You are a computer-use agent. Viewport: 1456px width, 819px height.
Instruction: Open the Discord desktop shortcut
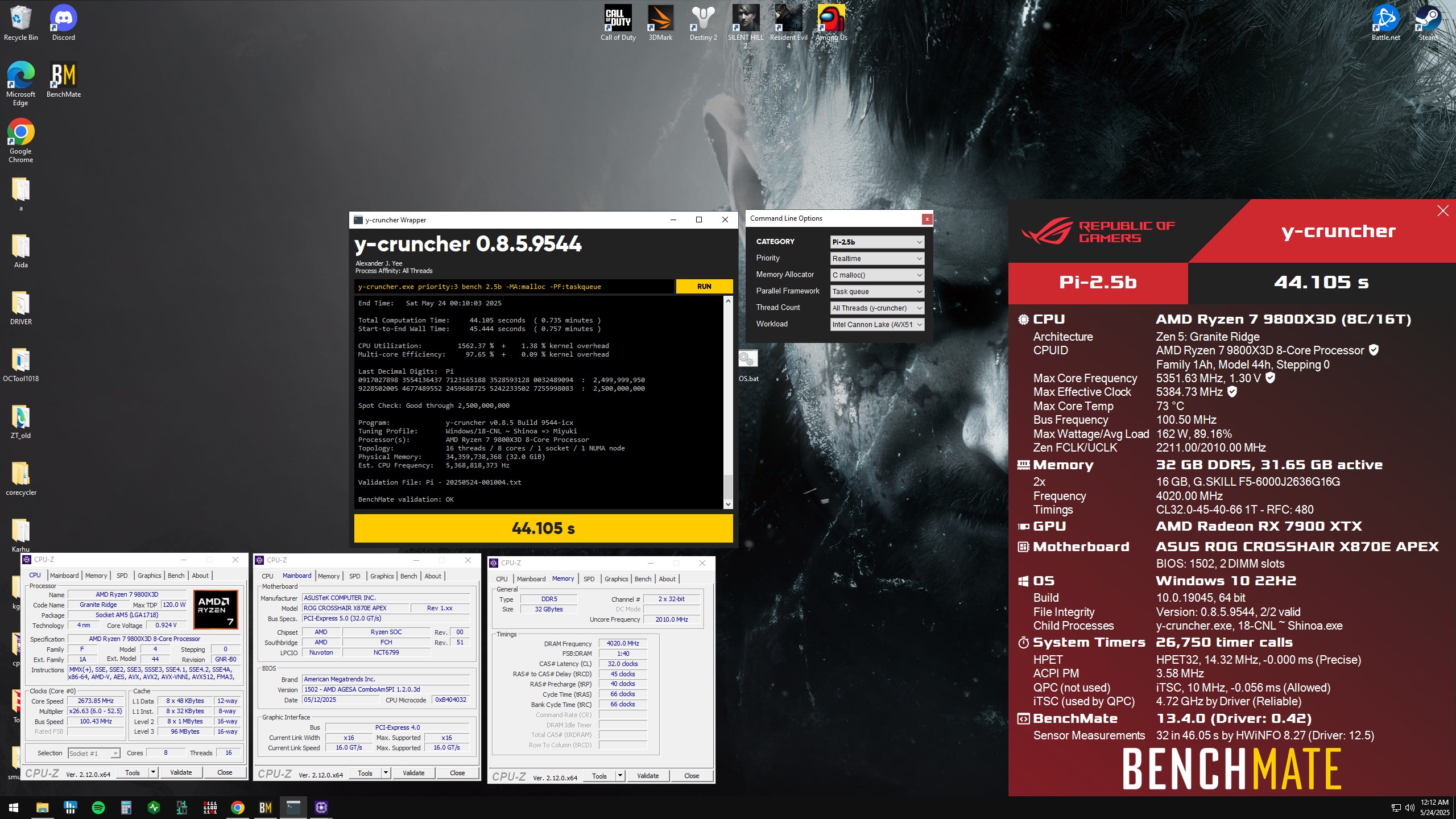(64, 23)
